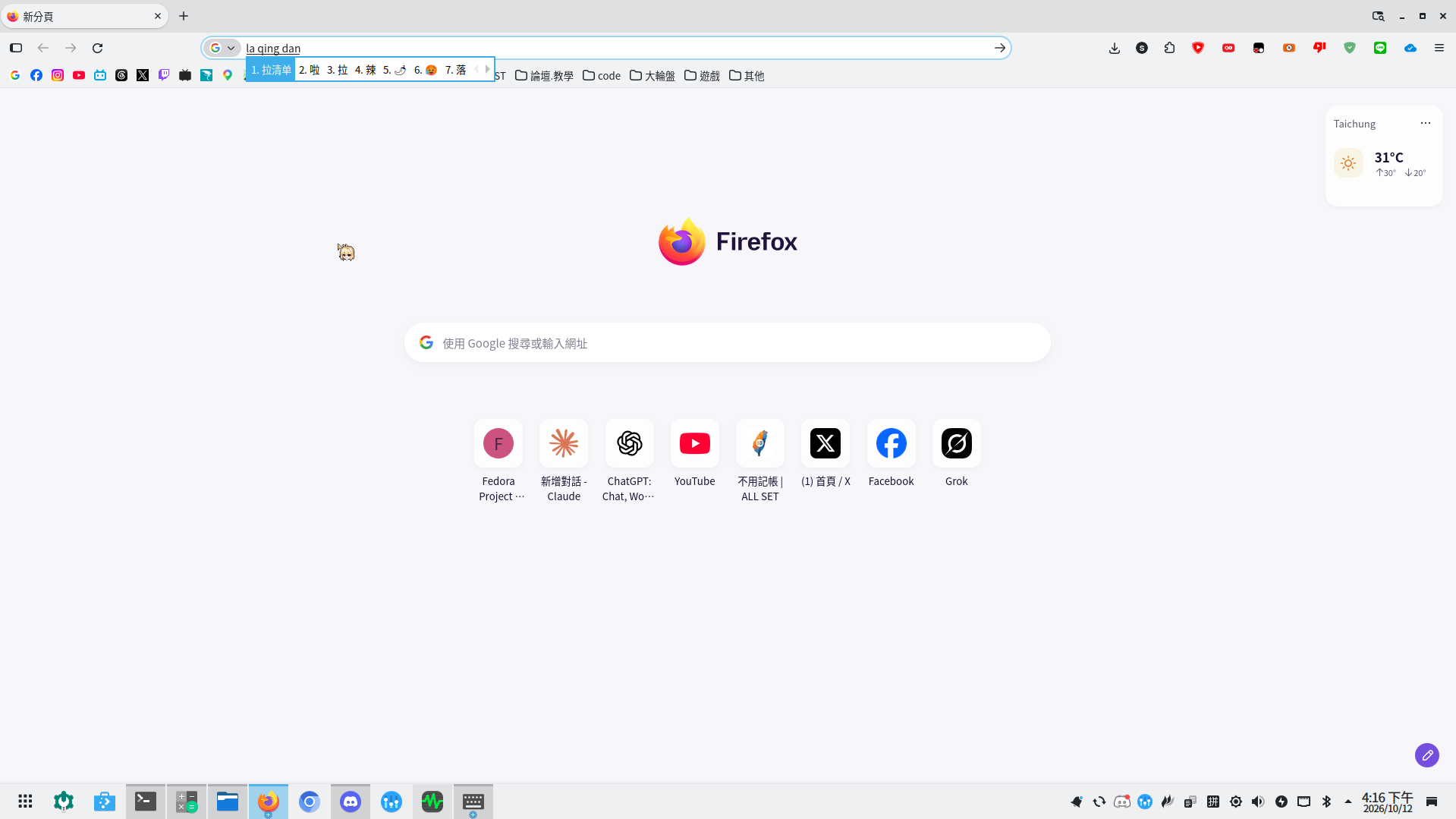
Task: Open the Firefox hamburger application menu
Action: pos(1439,48)
